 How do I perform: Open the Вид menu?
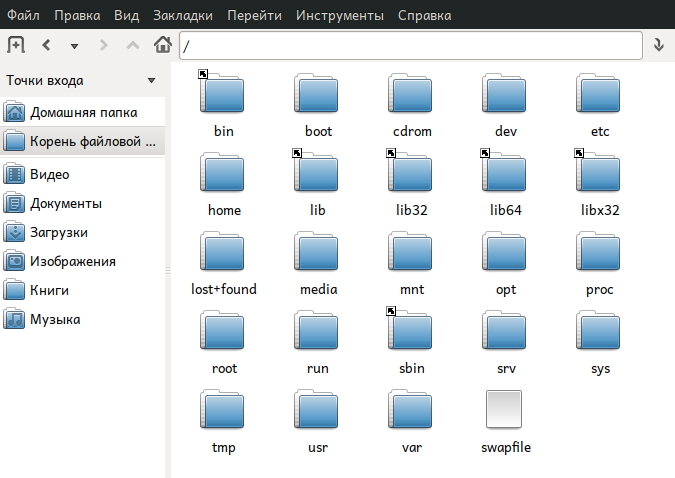pyautogui.click(x=127, y=15)
